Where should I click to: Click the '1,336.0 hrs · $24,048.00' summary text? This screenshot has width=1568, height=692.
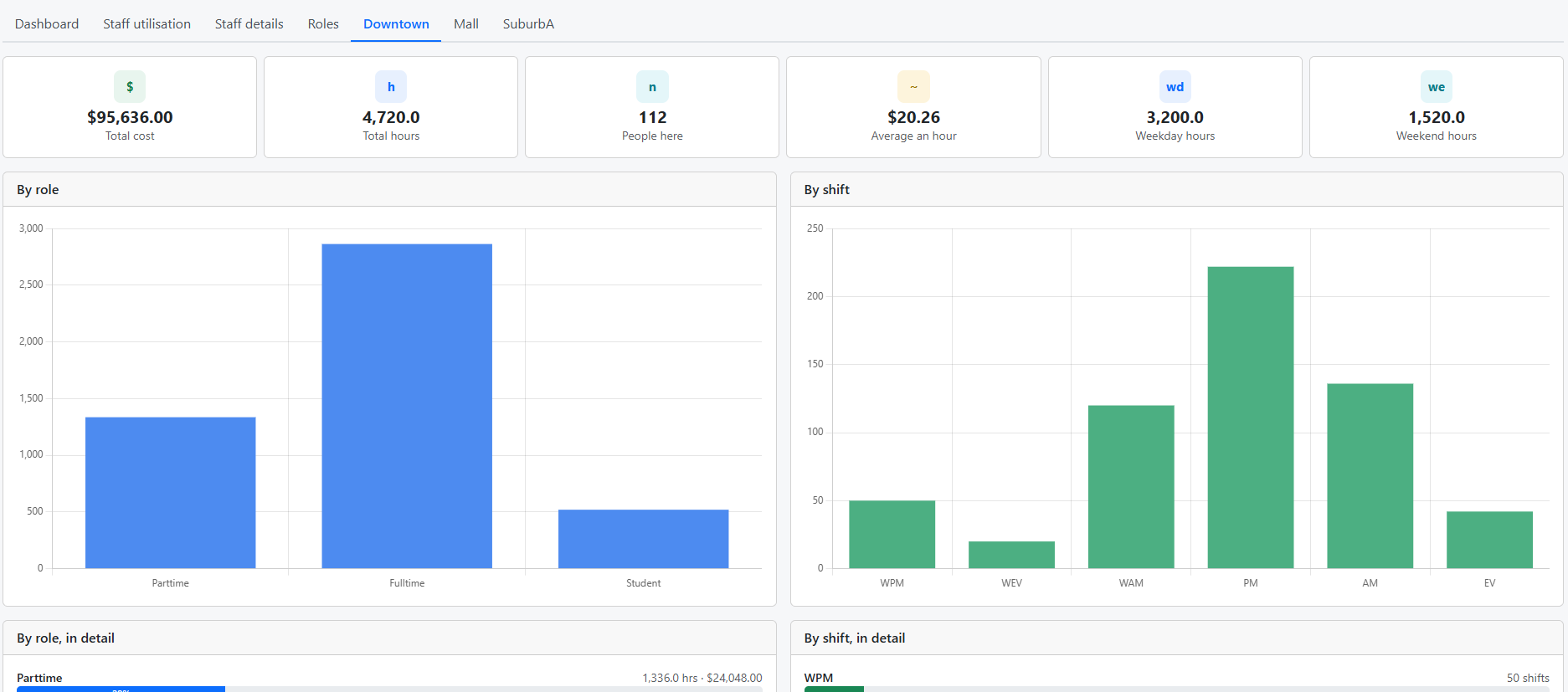702,678
